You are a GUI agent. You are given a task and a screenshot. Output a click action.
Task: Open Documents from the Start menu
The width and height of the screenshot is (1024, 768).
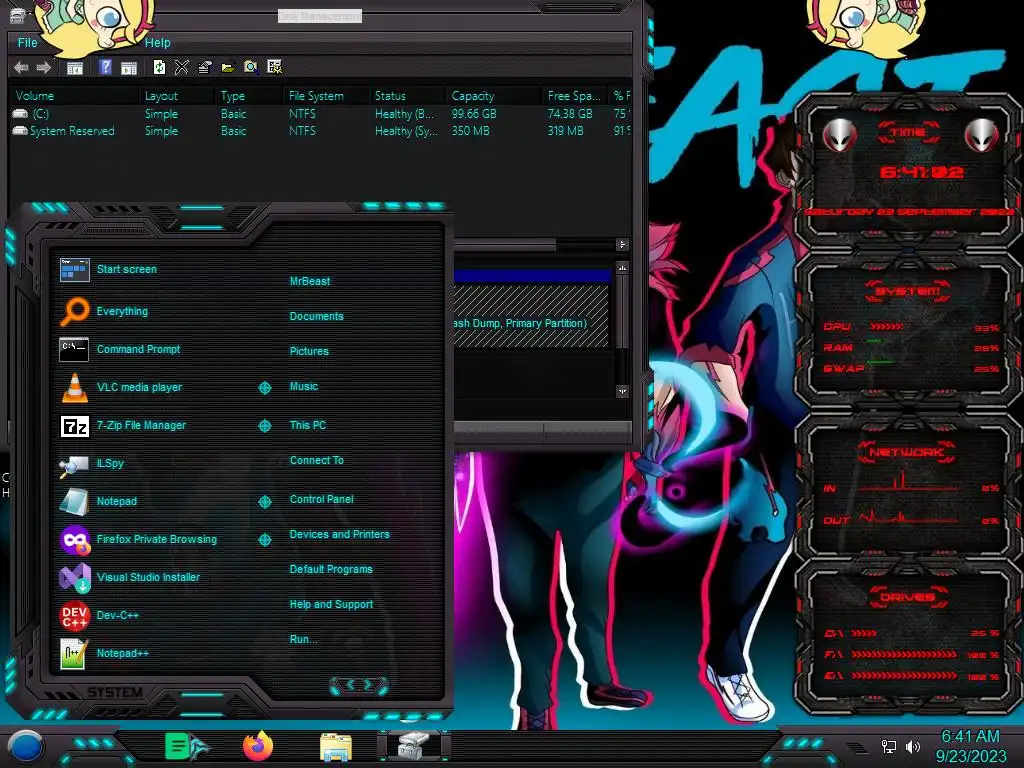pyautogui.click(x=317, y=316)
